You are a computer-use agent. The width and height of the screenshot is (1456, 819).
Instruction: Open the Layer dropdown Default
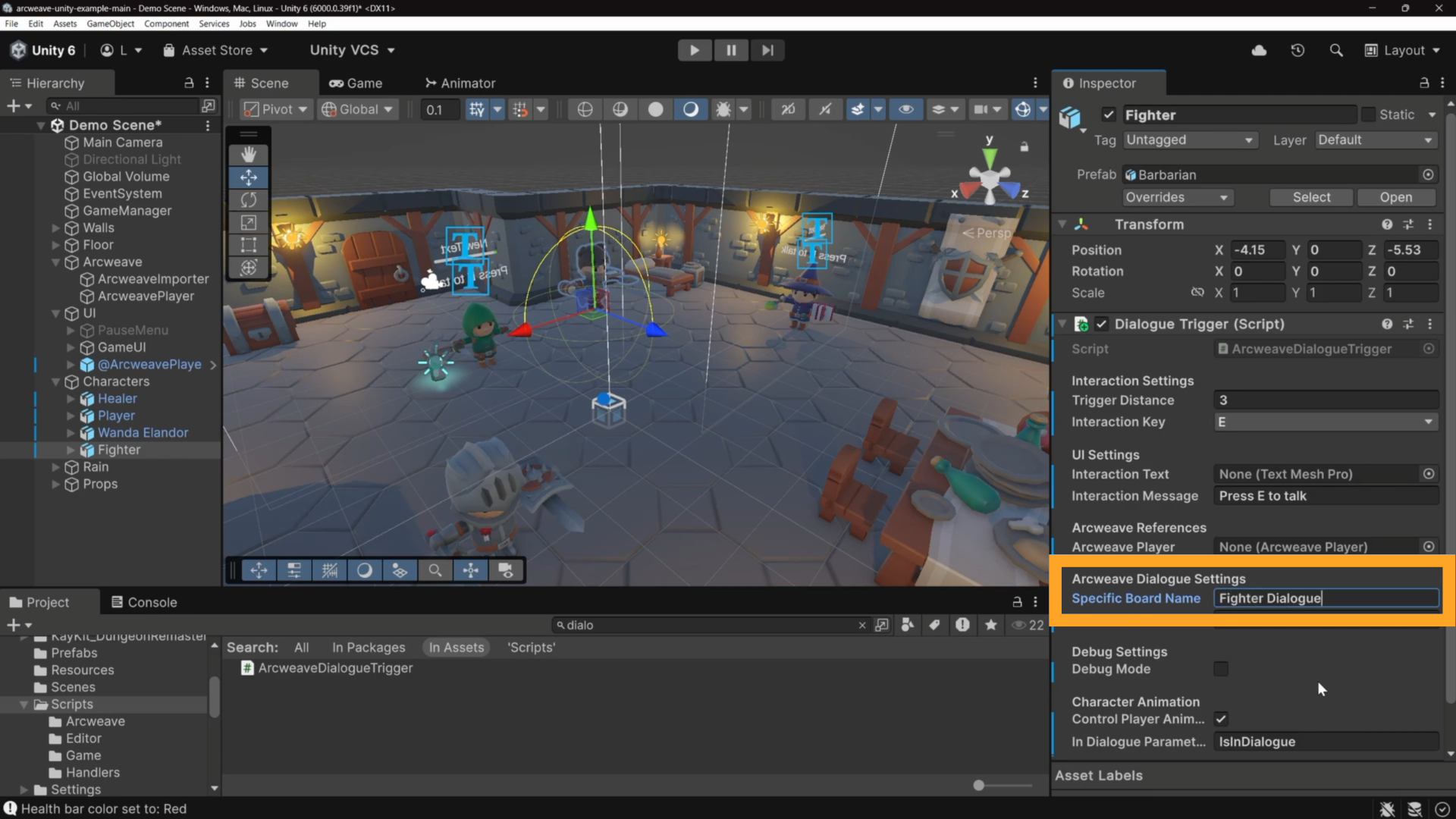click(x=1376, y=140)
